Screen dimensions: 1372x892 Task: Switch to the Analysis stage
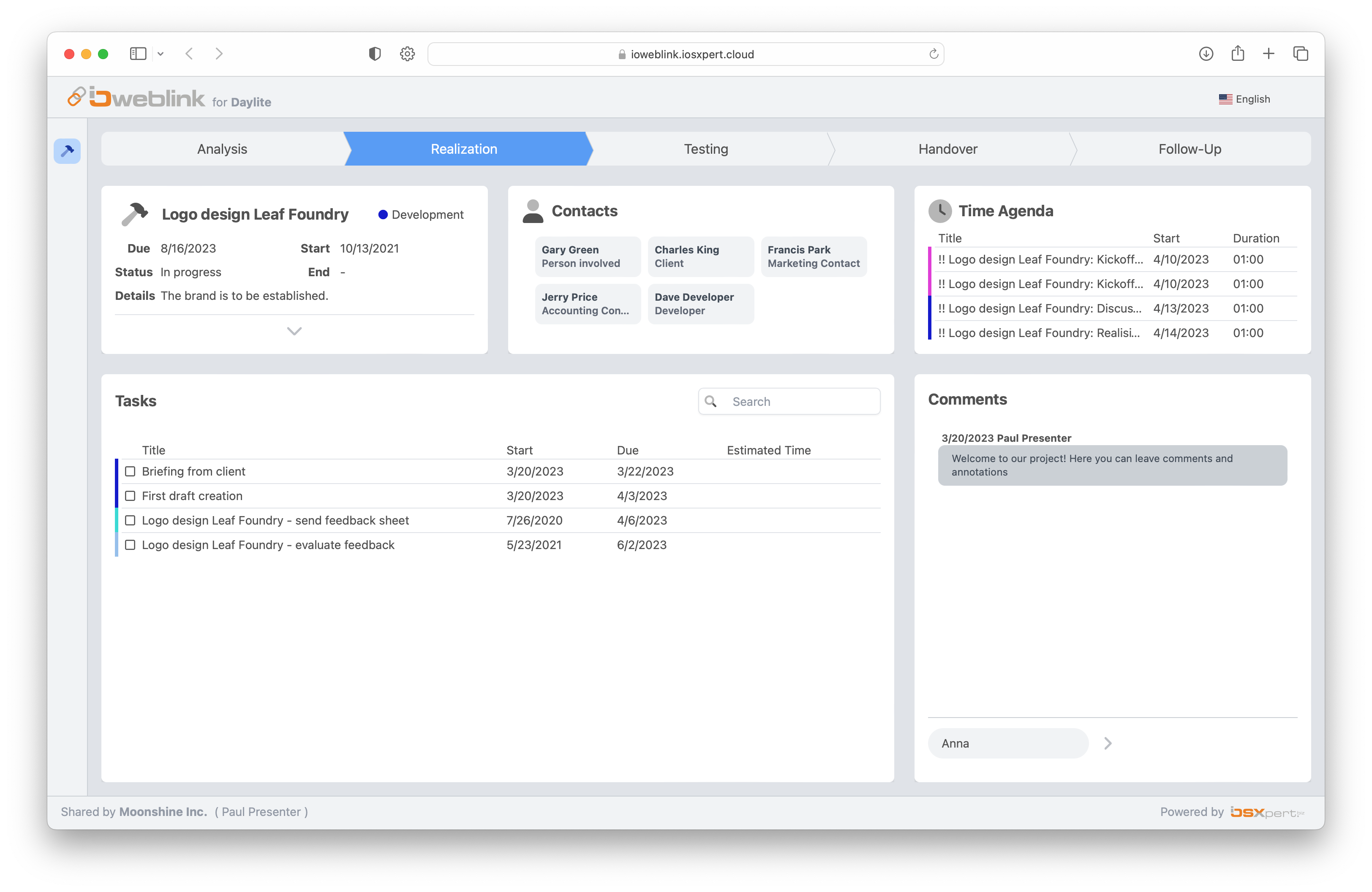pos(222,149)
